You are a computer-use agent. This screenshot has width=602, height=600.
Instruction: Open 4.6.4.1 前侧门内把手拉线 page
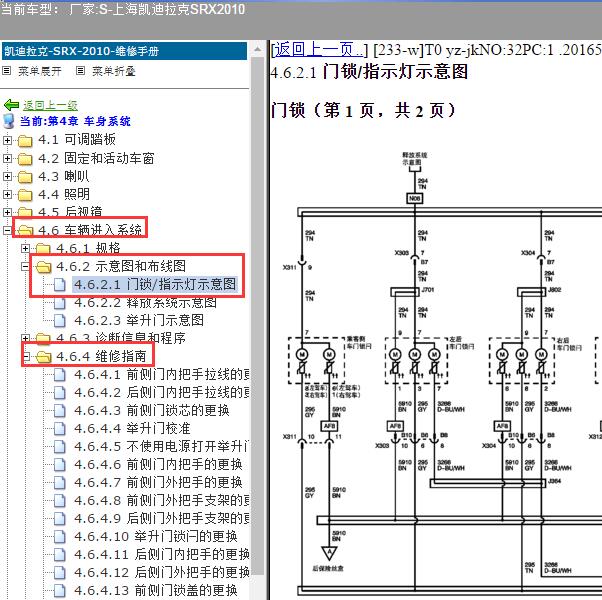point(162,374)
